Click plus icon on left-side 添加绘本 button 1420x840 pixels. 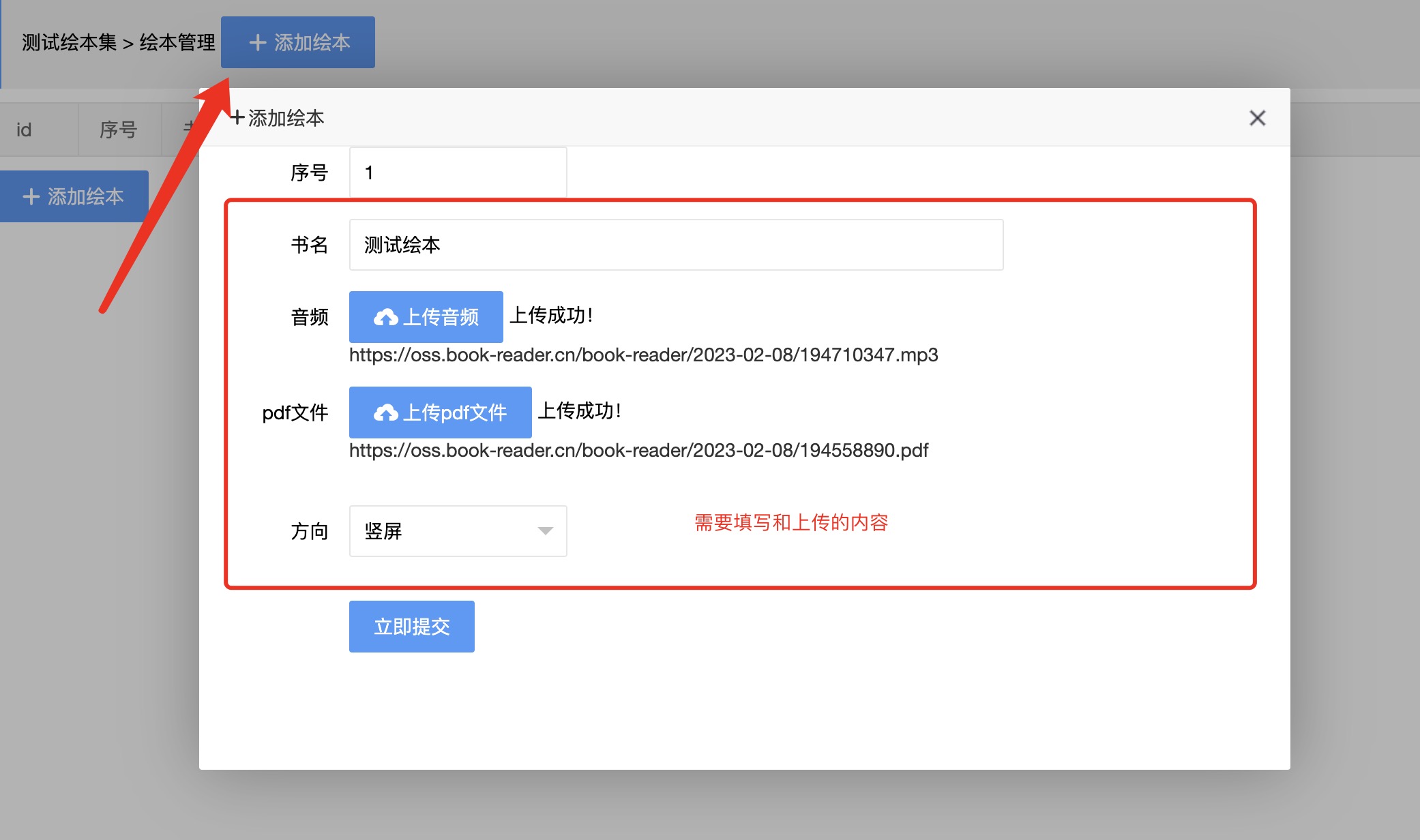31,196
